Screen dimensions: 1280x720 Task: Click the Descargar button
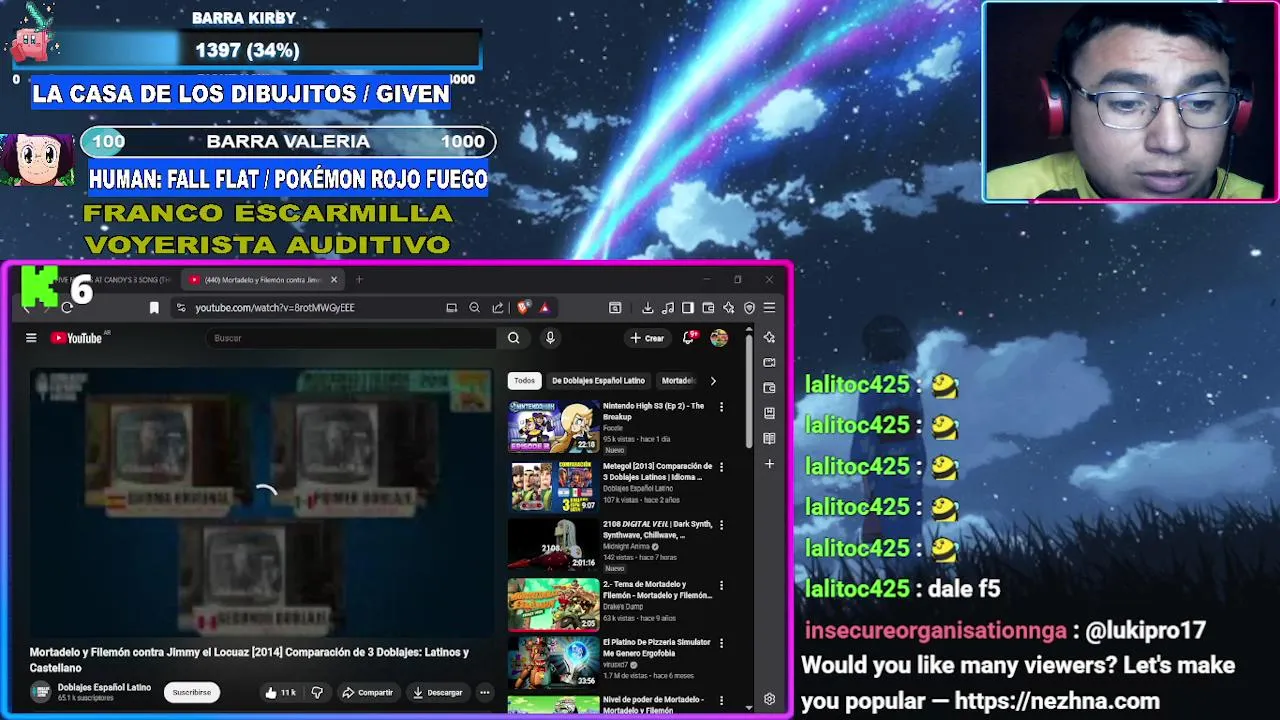tap(438, 692)
